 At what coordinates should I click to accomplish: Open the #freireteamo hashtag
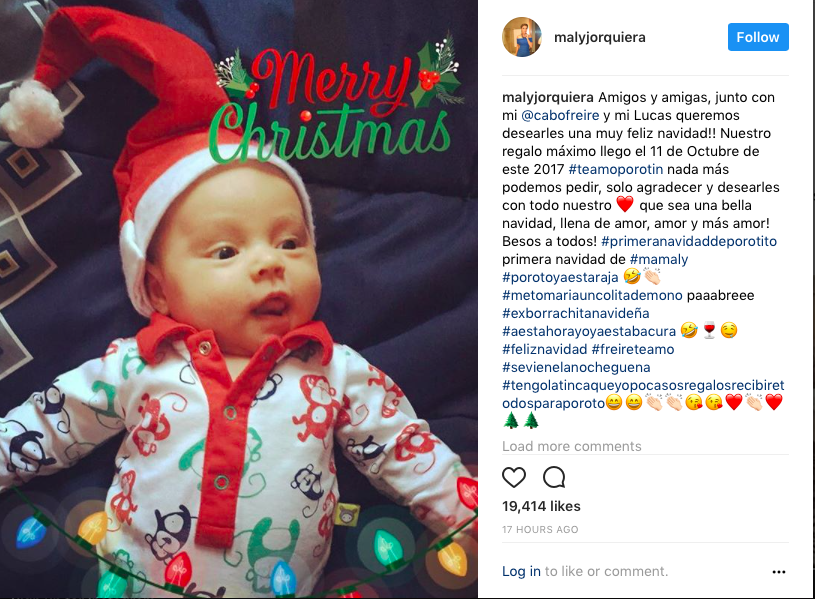(633, 349)
